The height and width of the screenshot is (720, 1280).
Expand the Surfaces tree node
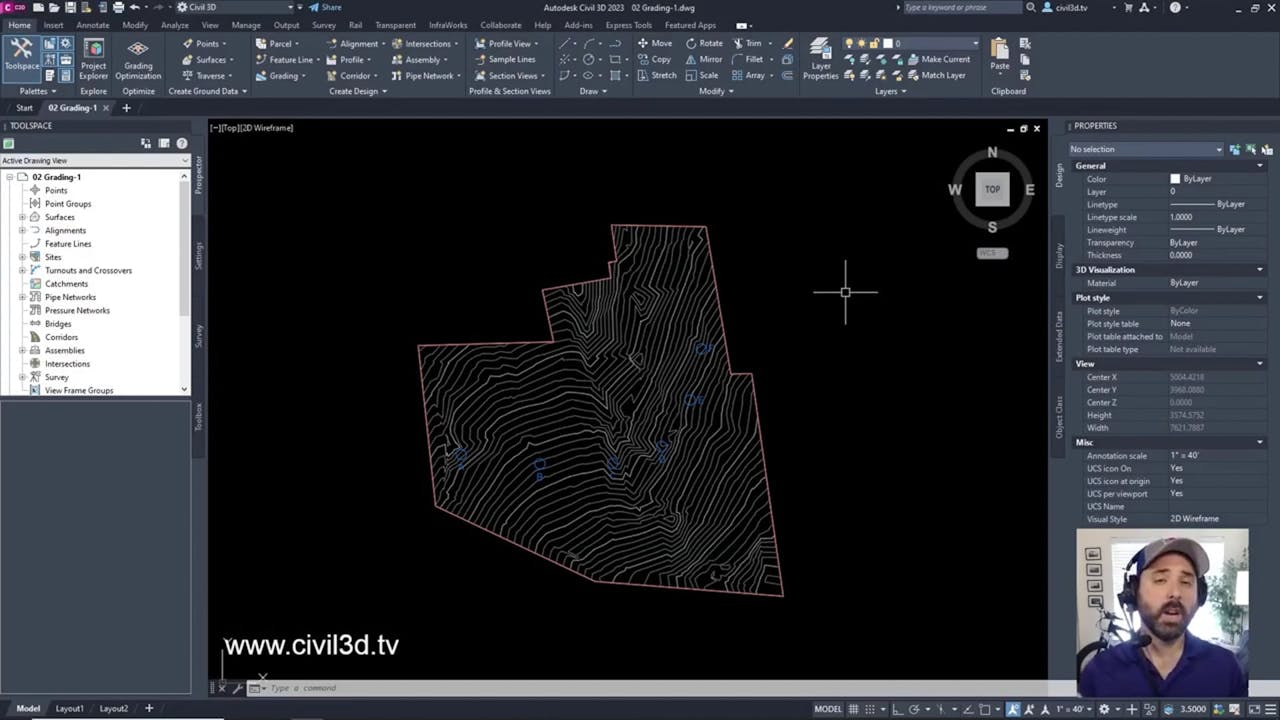tap(22, 217)
